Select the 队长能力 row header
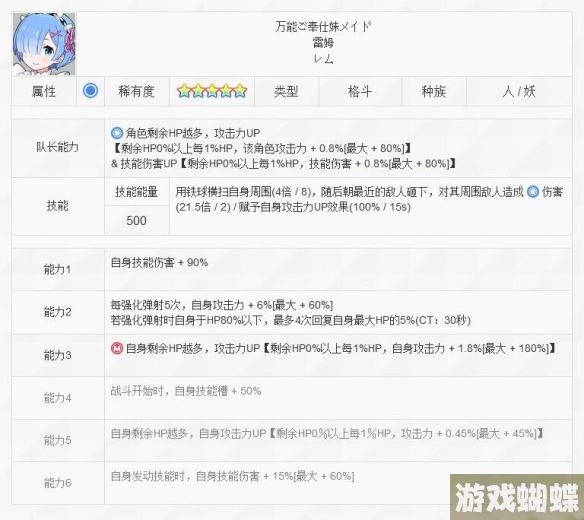The width and height of the screenshot is (584, 520). [58, 148]
